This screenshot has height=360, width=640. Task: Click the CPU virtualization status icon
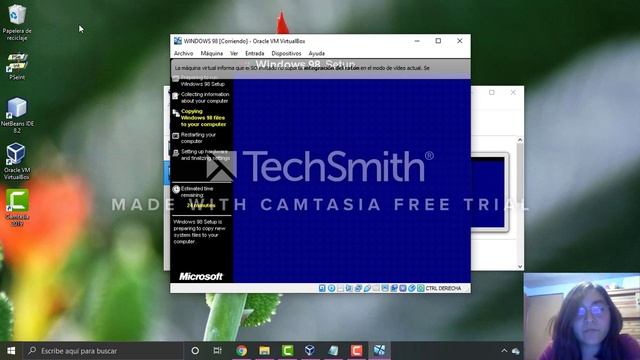click(x=403, y=288)
